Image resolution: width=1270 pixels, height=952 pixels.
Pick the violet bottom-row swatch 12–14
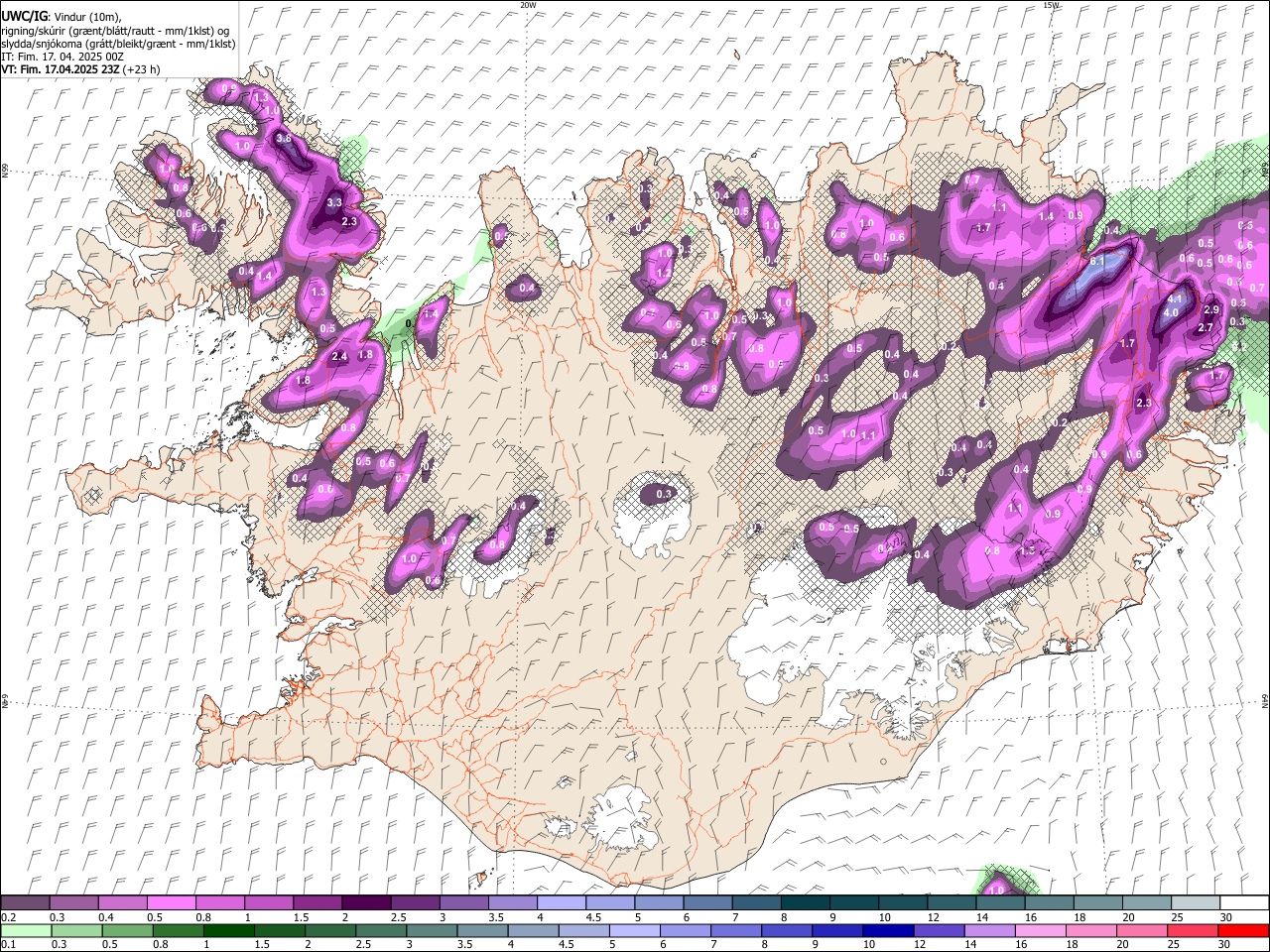click(940, 930)
